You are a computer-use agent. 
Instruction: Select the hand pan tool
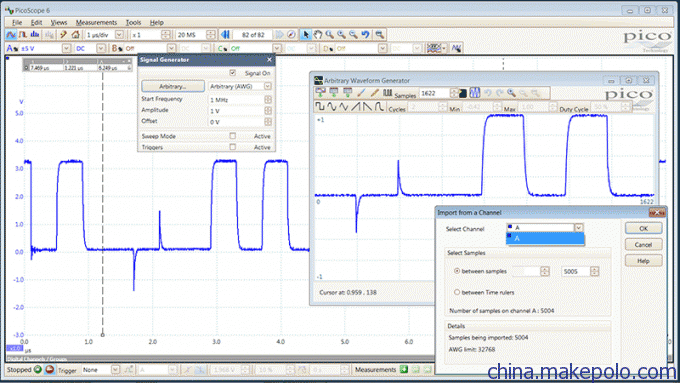[318, 35]
